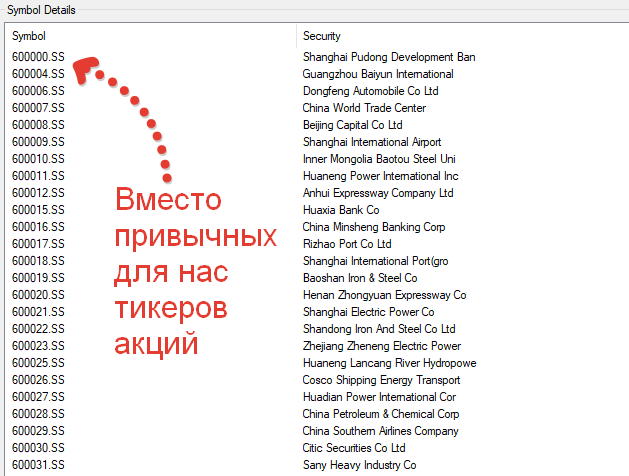Select the 600006.SS symbol entry
629x476 pixels.
38,91
